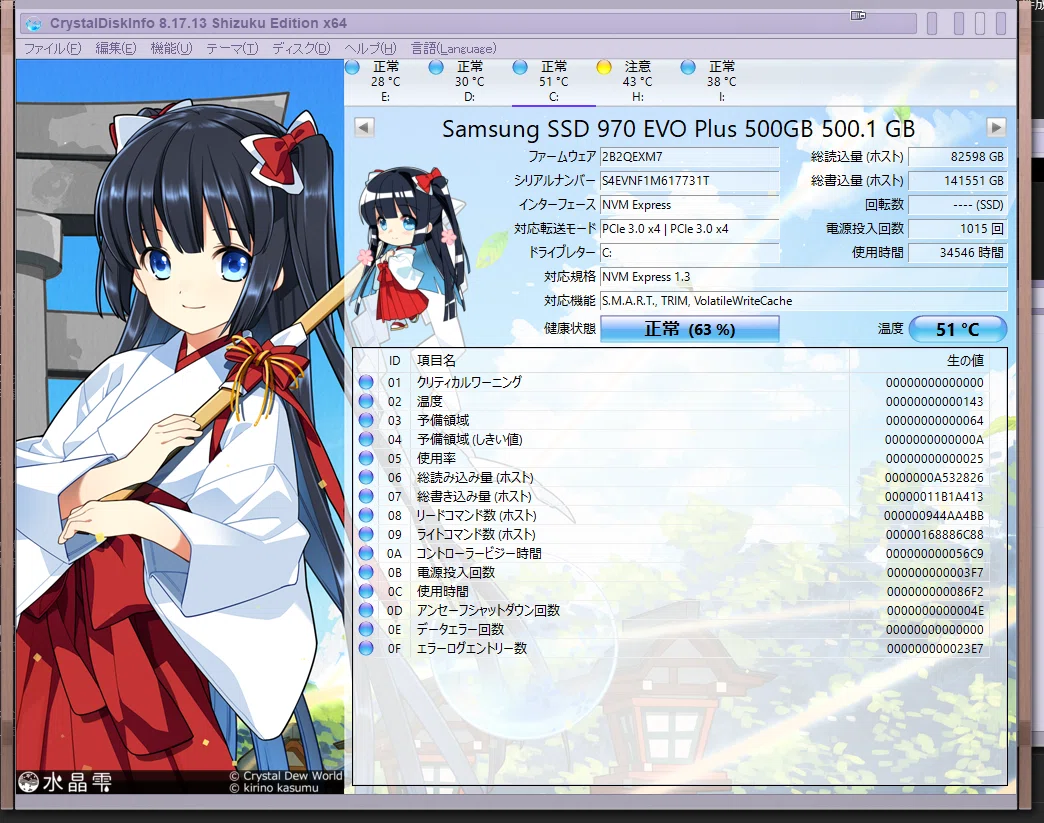The width and height of the screenshot is (1044, 823).
Task: Click power on hours value 34546 時間
Action: (957, 252)
